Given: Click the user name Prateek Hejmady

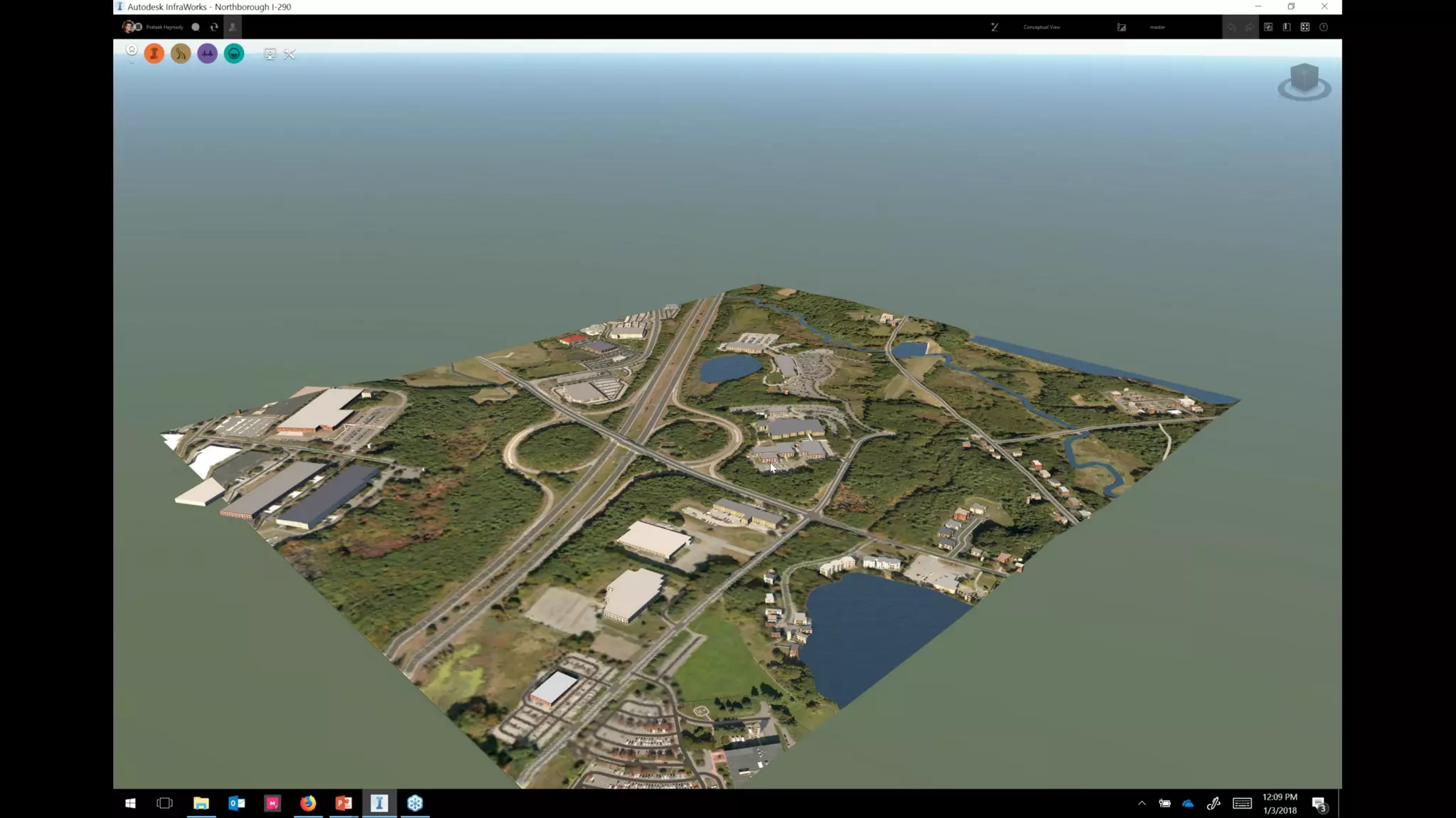Looking at the screenshot, I should pos(164,27).
